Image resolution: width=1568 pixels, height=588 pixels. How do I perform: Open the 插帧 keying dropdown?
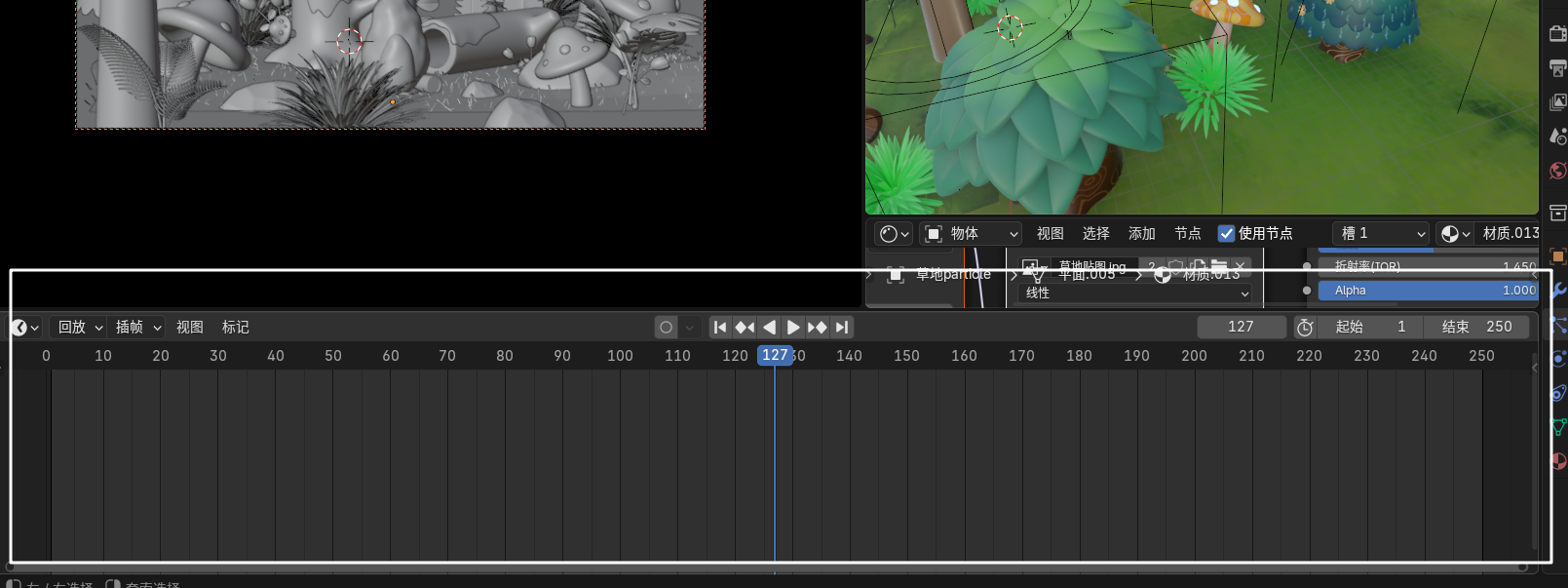pyautogui.click(x=137, y=328)
